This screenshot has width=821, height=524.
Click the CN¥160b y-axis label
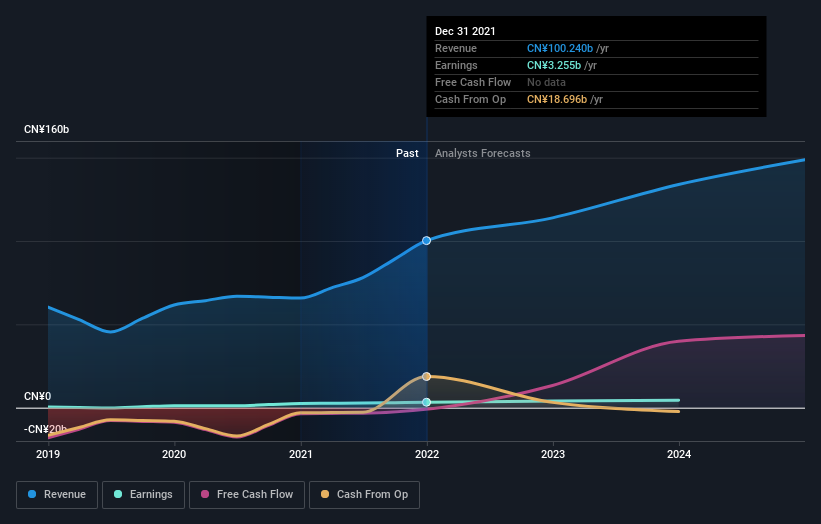47,129
